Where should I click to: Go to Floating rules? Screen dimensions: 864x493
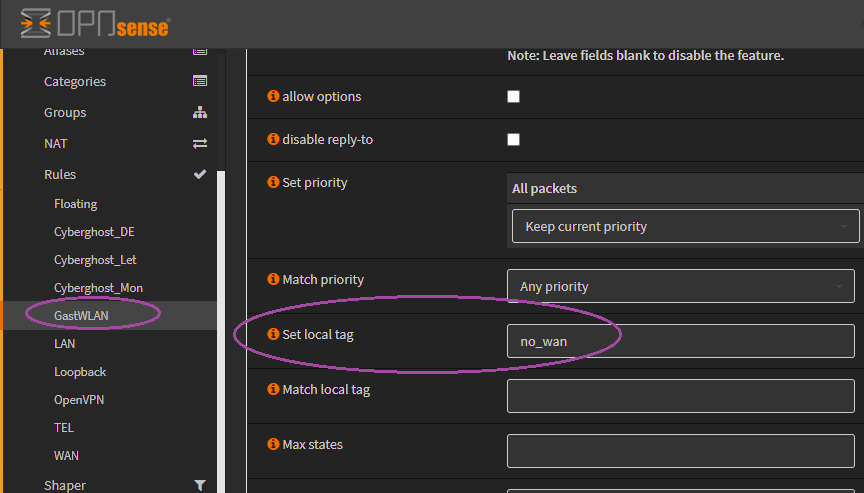coord(76,204)
